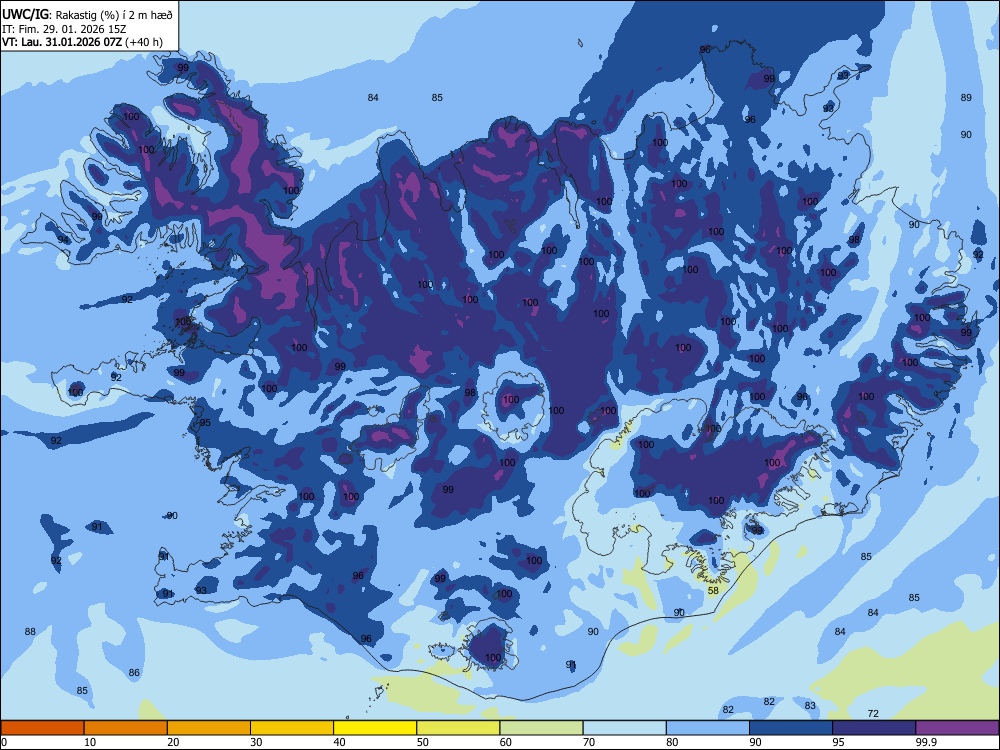Pick the 60–70 pale green legend swatch
Image resolution: width=1000 pixels, height=750 pixels.
click(541, 728)
